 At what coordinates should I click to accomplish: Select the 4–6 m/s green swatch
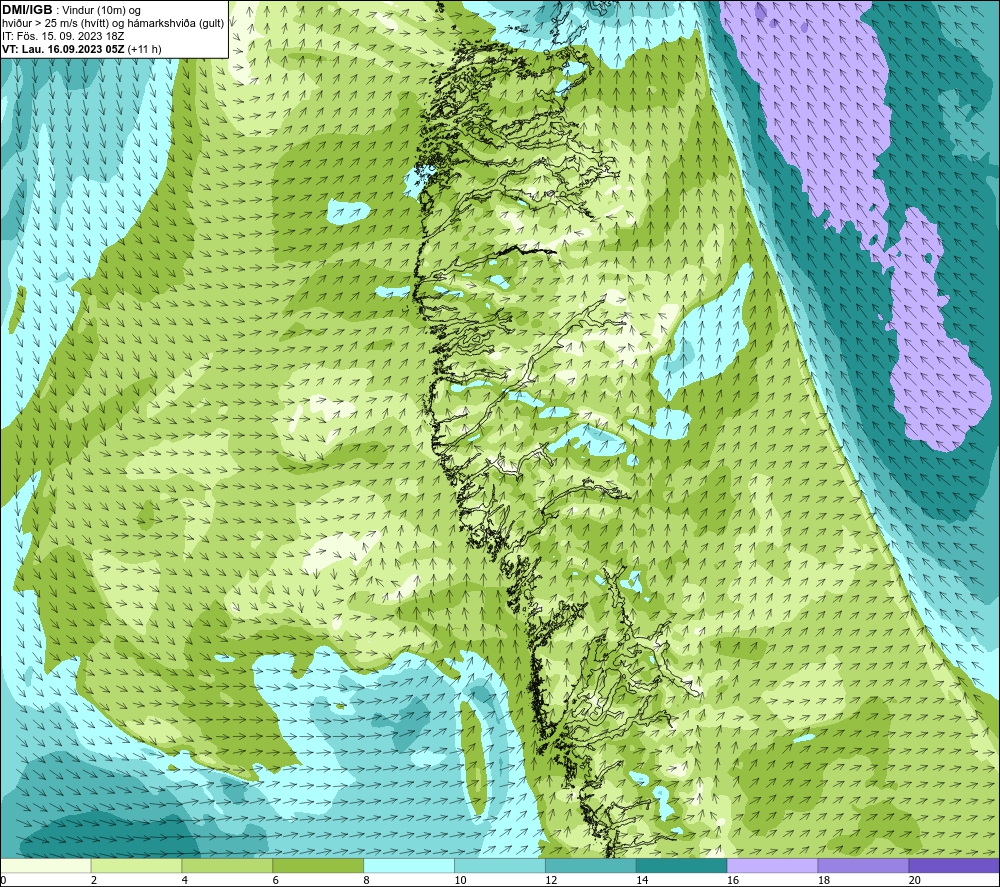[227, 866]
